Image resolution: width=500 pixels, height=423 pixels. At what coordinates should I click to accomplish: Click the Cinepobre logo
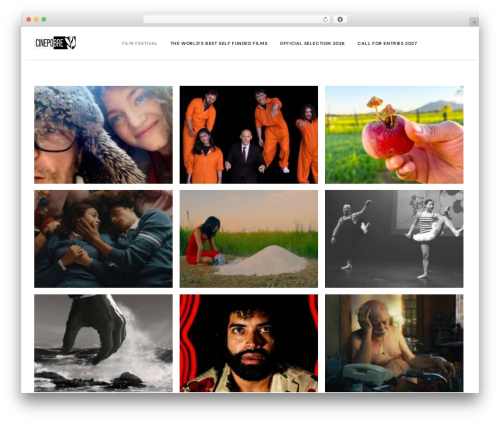coord(56,43)
